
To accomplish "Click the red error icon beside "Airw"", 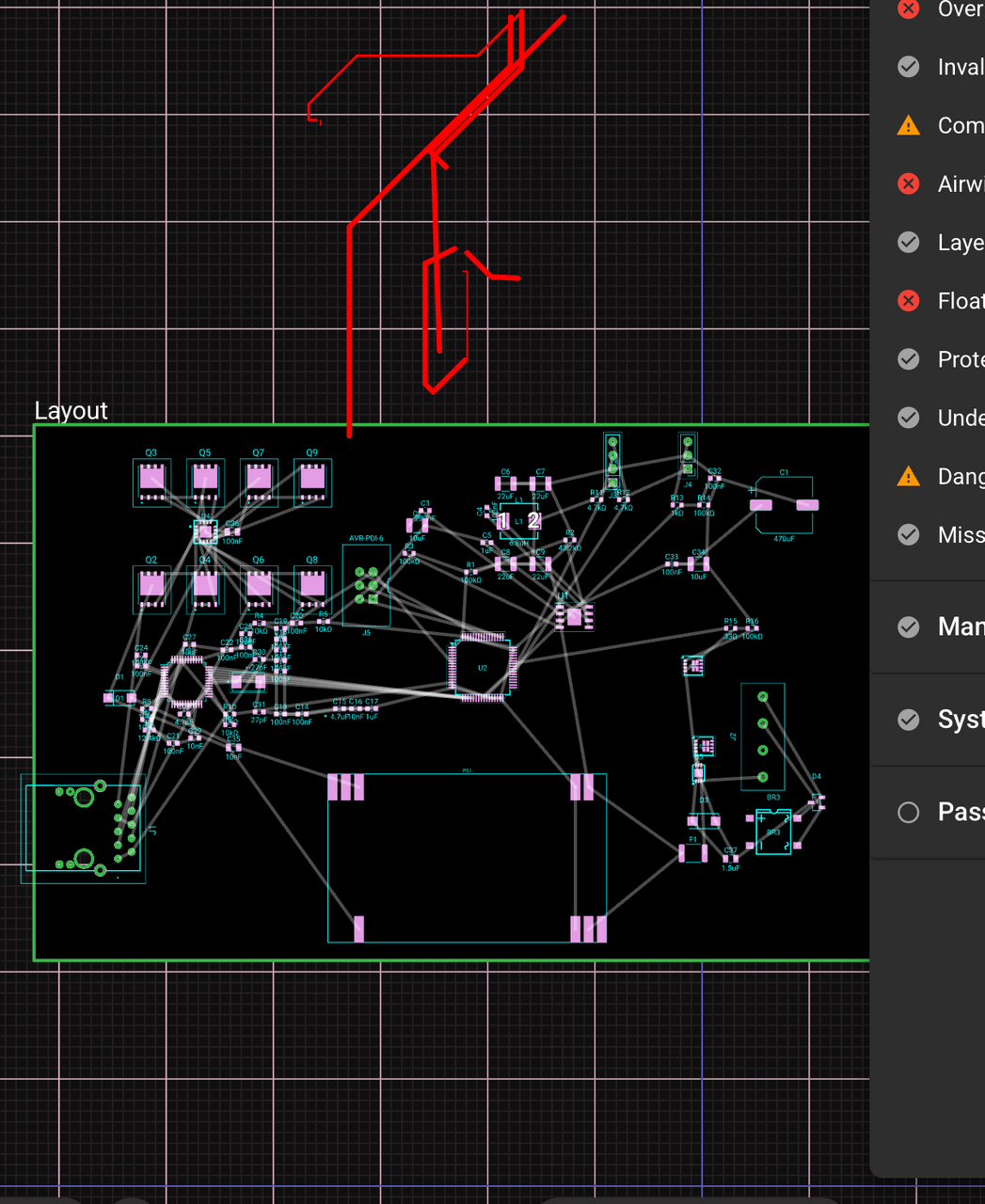I will click(x=908, y=183).
